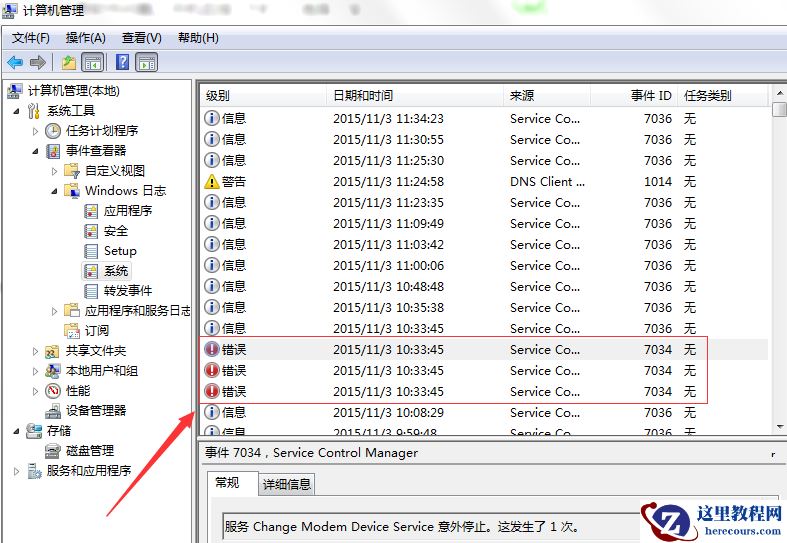Collapse the 系统工具 tree node
The height and width of the screenshot is (543, 787).
pos(16,111)
